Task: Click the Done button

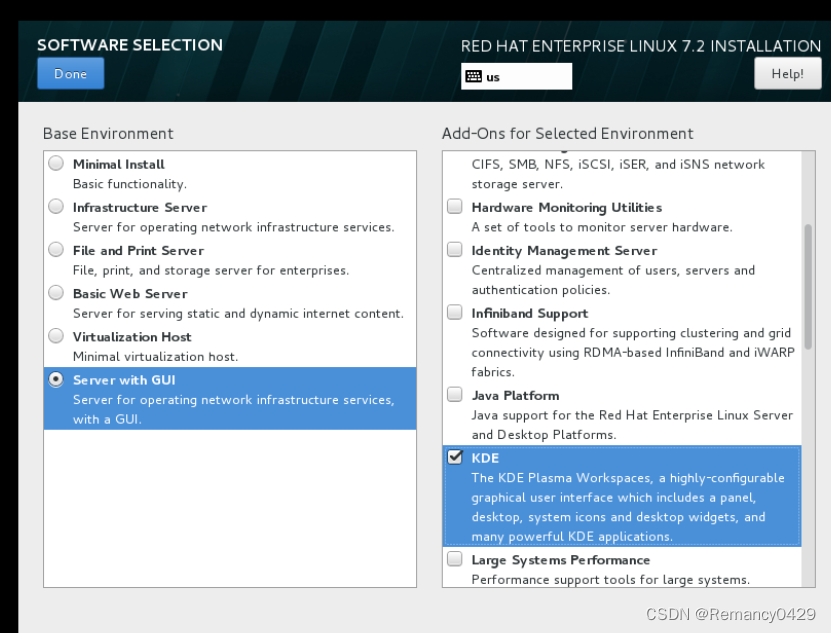Action: 70,73
